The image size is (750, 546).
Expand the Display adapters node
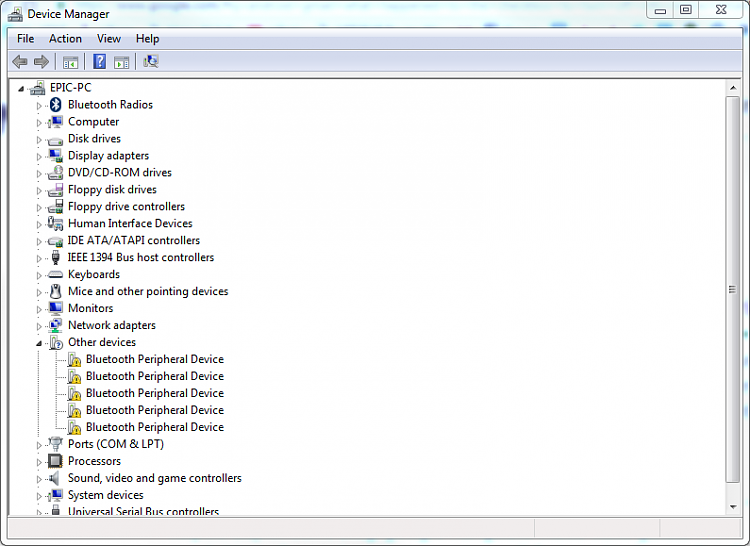pos(39,156)
